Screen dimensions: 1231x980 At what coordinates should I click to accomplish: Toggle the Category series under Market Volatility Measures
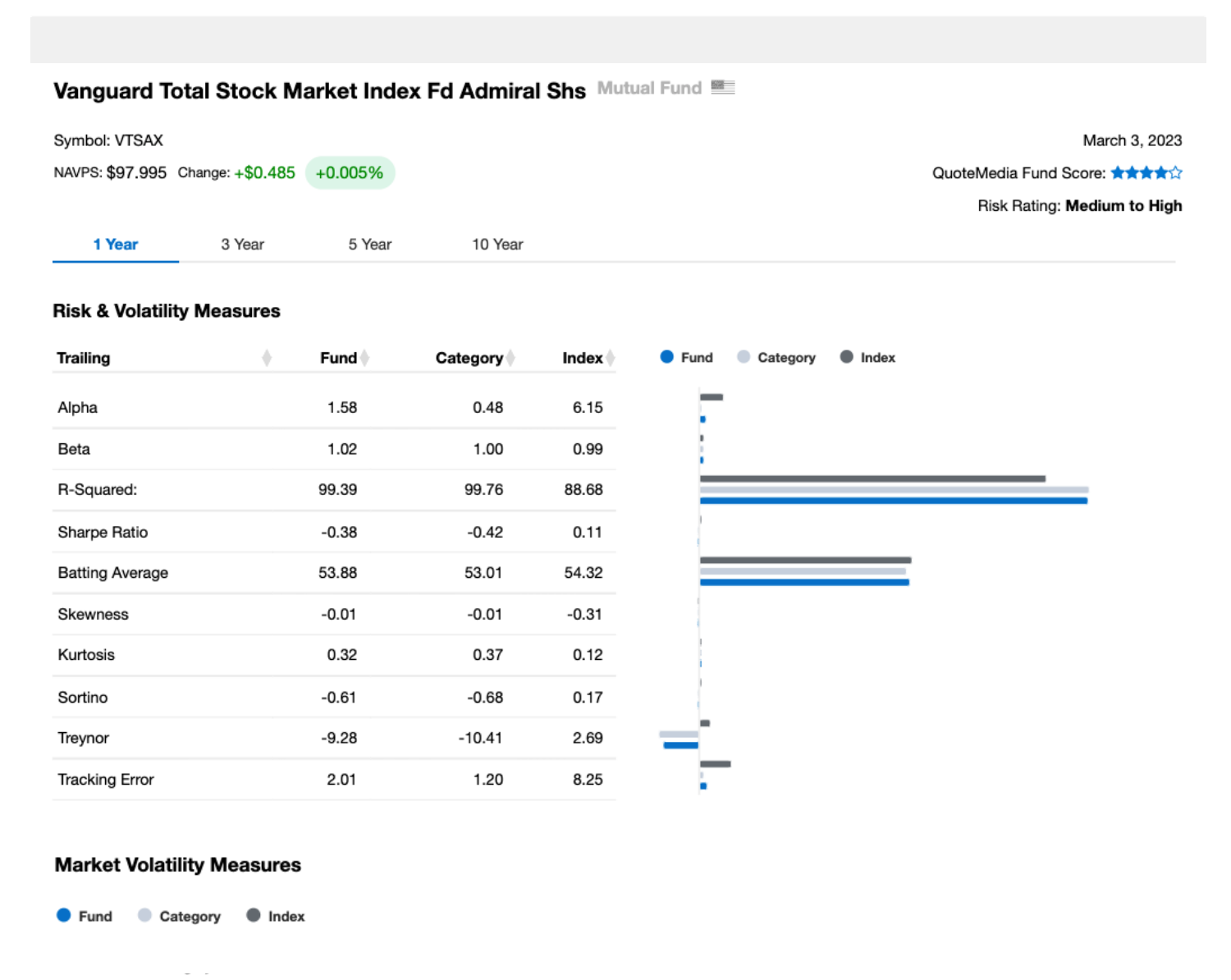145,915
